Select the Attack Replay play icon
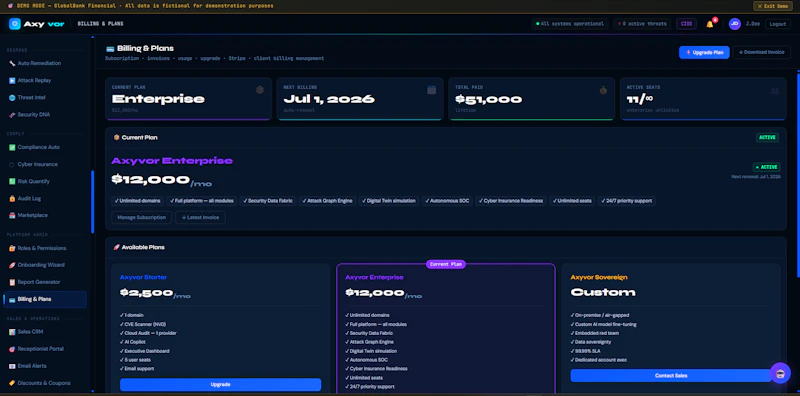800x396 pixels. point(12,81)
